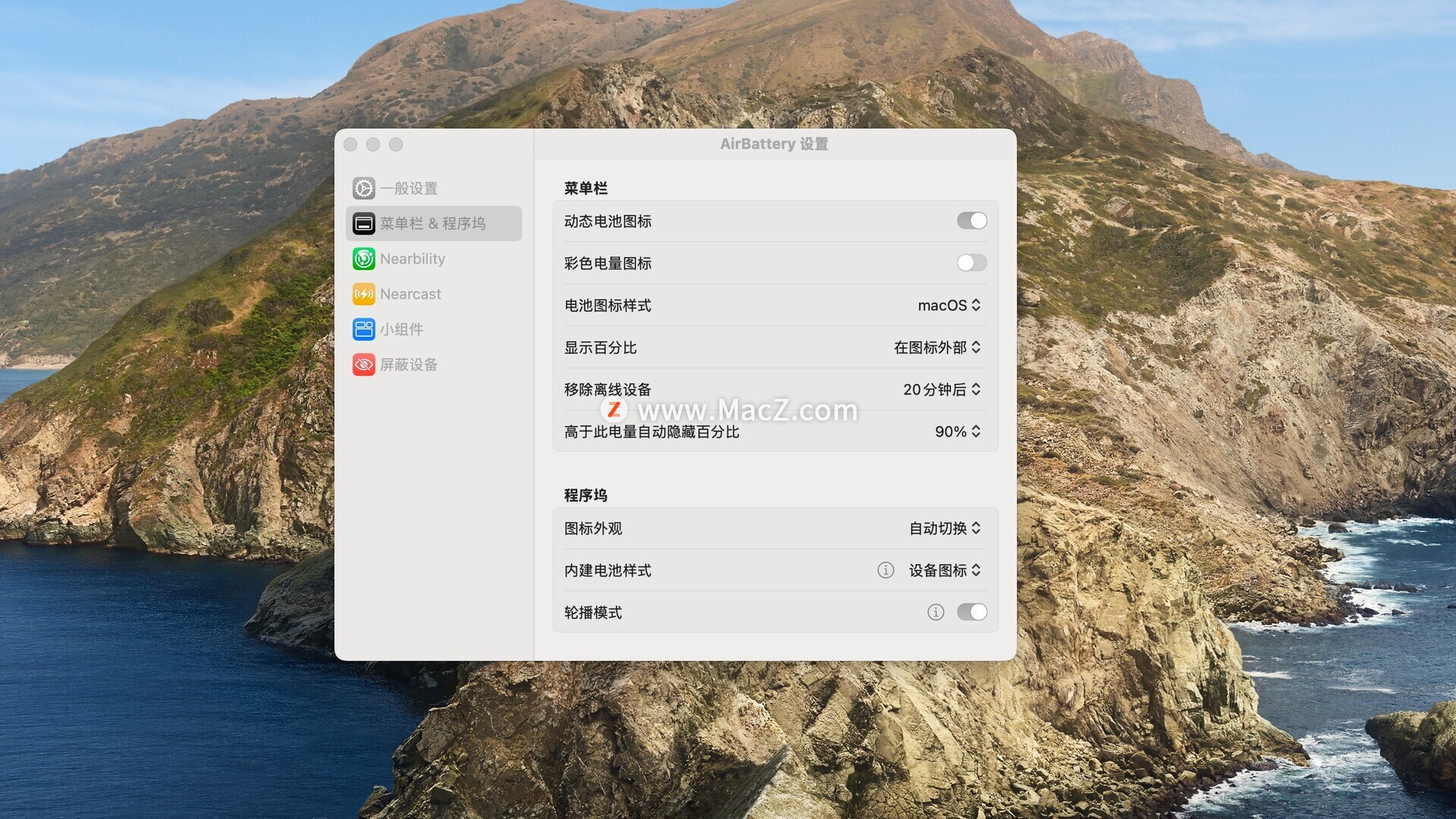Image resolution: width=1456 pixels, height=819 pixels.
Task: Click the red blocked devices eye icon
Action: [364, 364]
